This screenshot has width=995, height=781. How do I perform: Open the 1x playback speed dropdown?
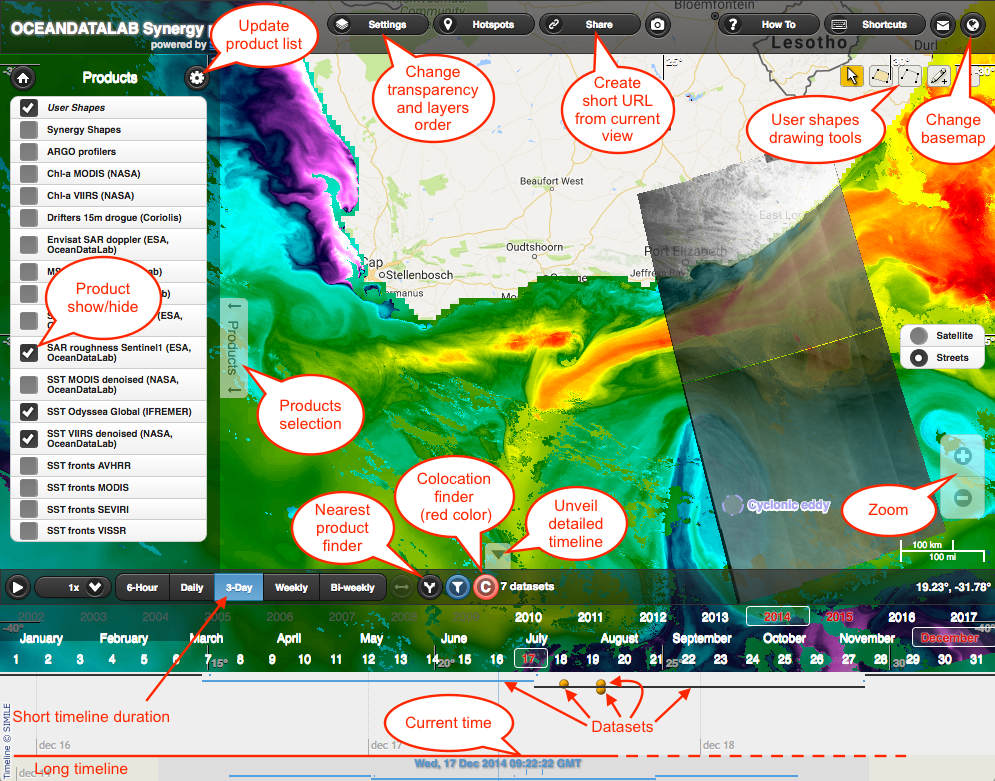(73, 587)
